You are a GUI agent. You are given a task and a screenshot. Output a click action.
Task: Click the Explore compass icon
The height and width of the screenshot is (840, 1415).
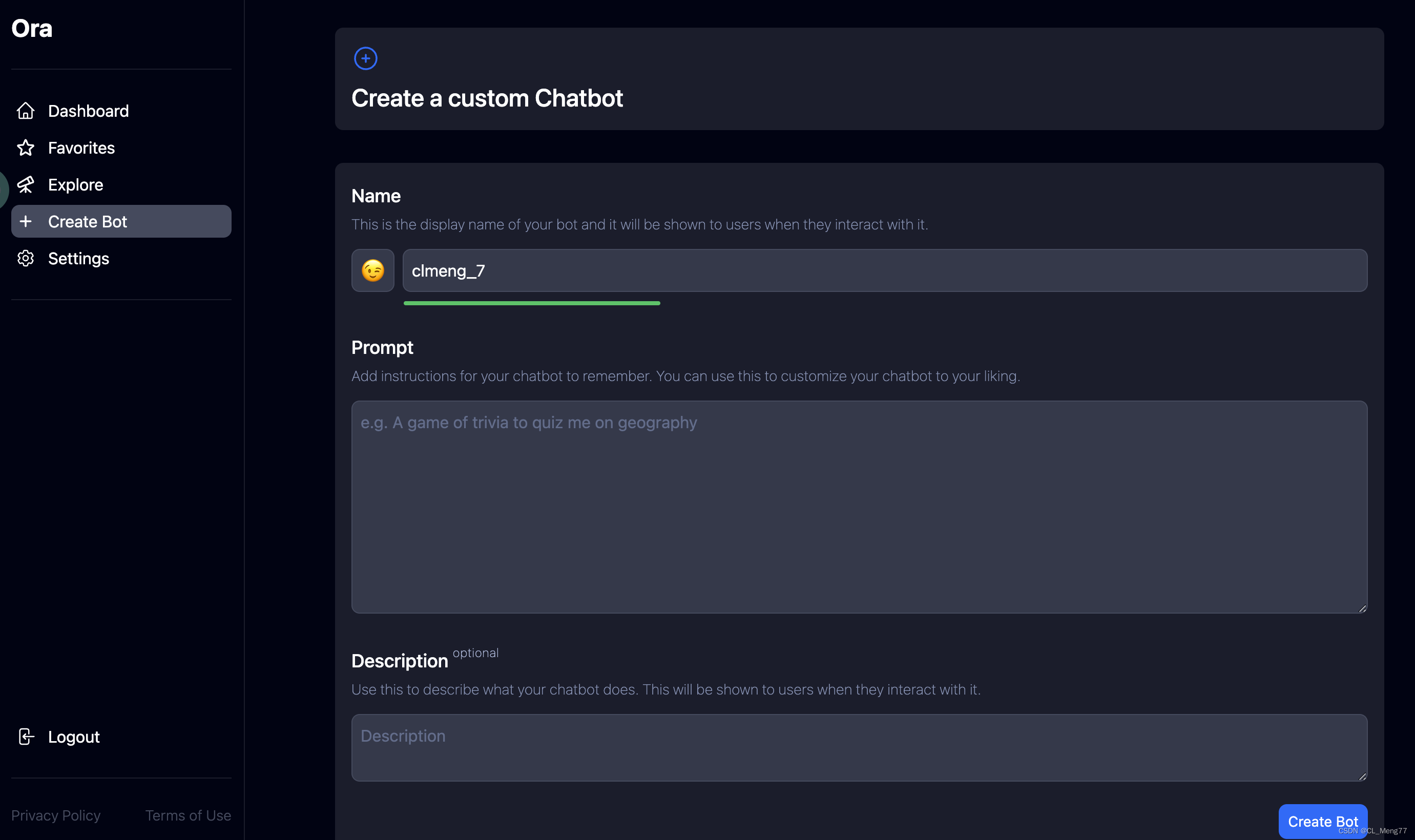26,184
